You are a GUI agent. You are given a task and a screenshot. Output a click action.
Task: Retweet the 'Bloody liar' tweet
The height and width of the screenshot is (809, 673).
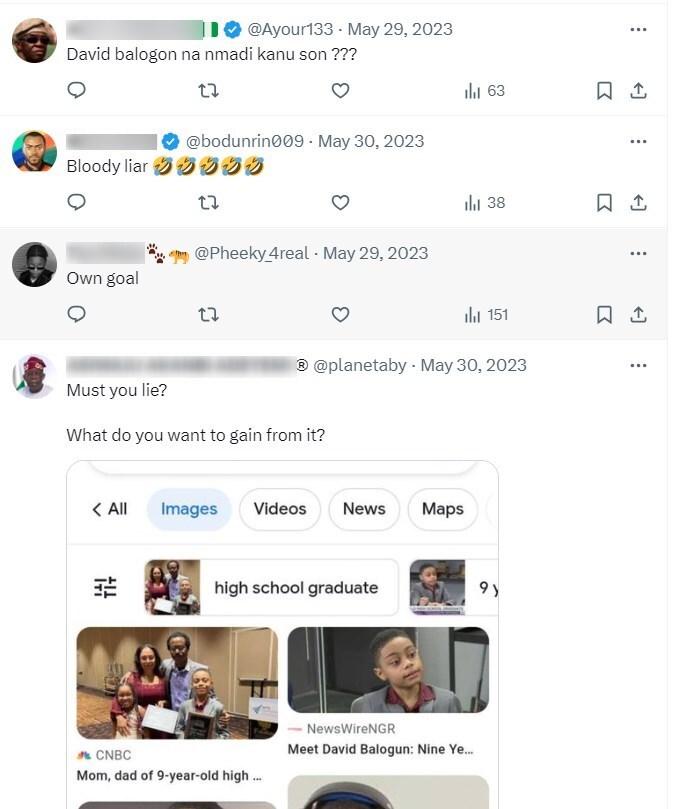(x=208, y=203)
